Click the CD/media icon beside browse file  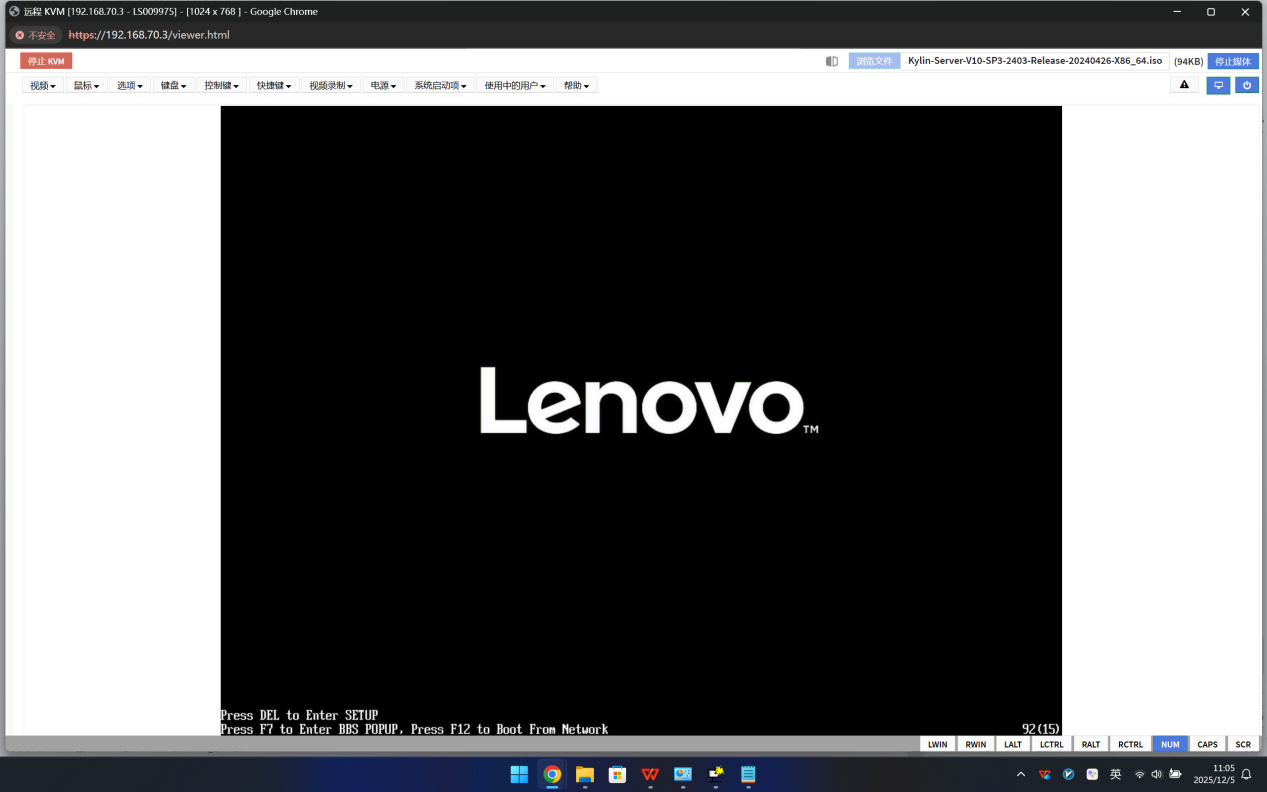click(x=832, y=61)
